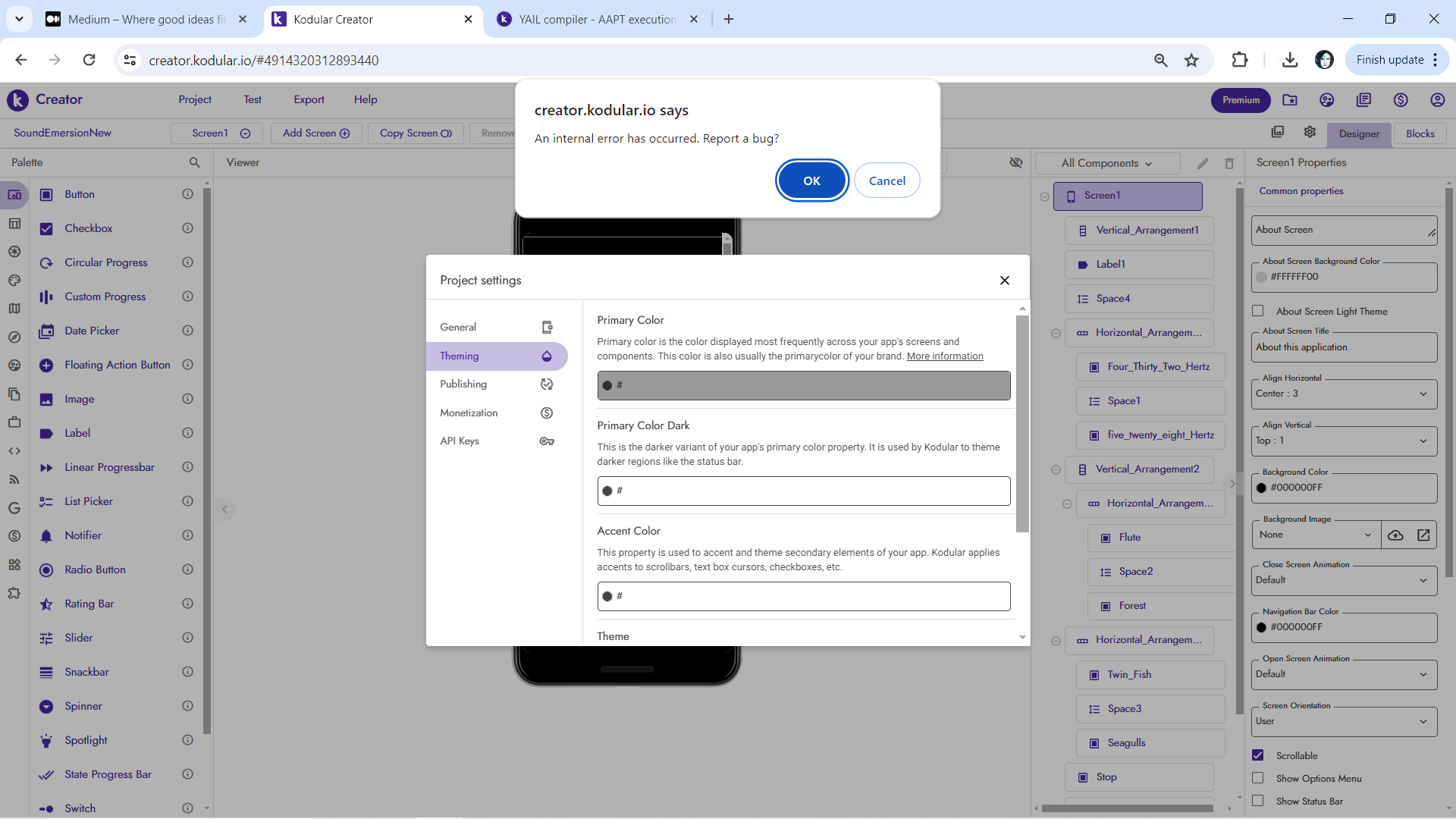Show info for Checkbox component
The image size is (1456, 819).
(187, 228)
